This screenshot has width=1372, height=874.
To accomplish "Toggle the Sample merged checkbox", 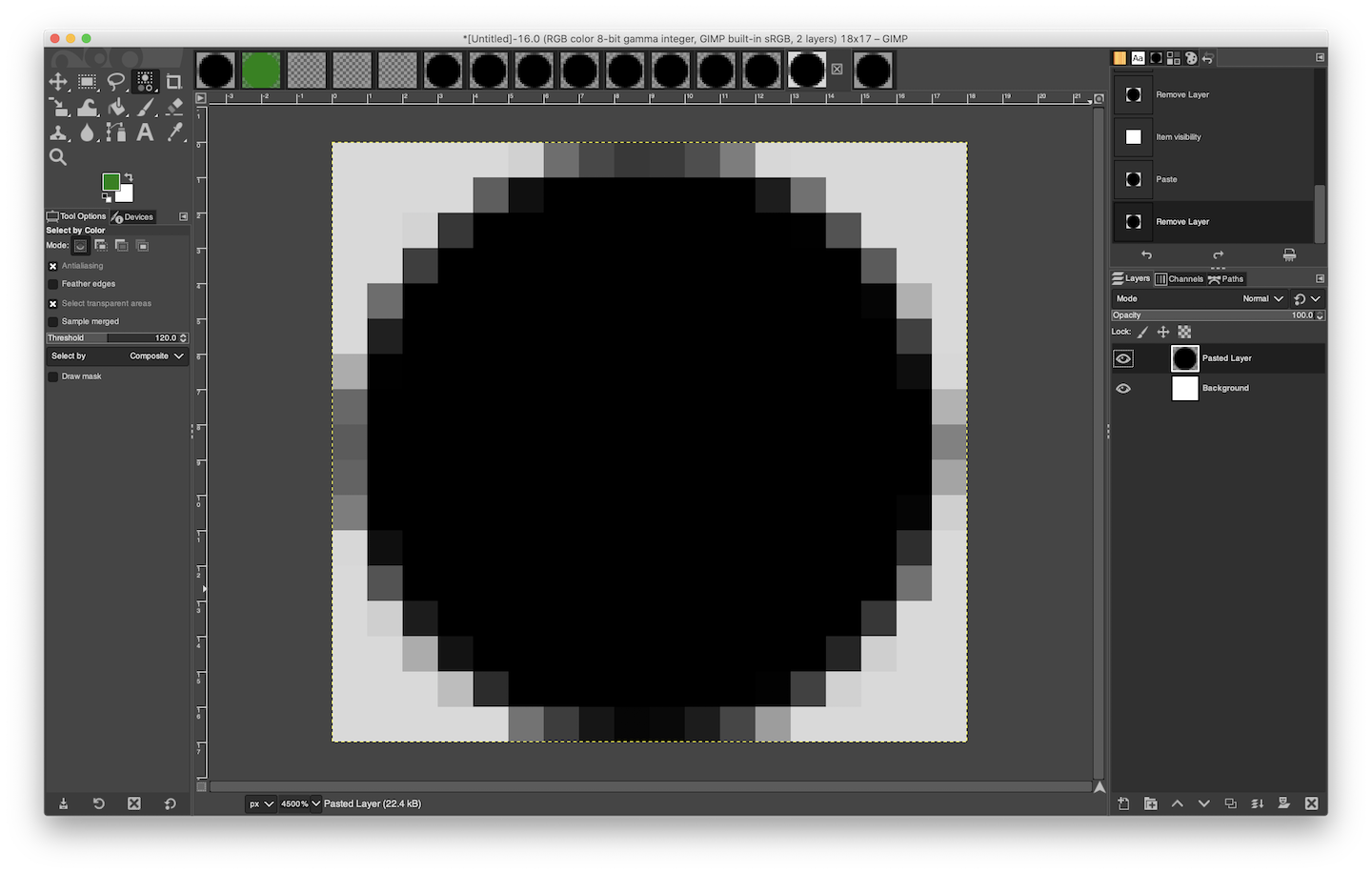I will pos(53,322).
